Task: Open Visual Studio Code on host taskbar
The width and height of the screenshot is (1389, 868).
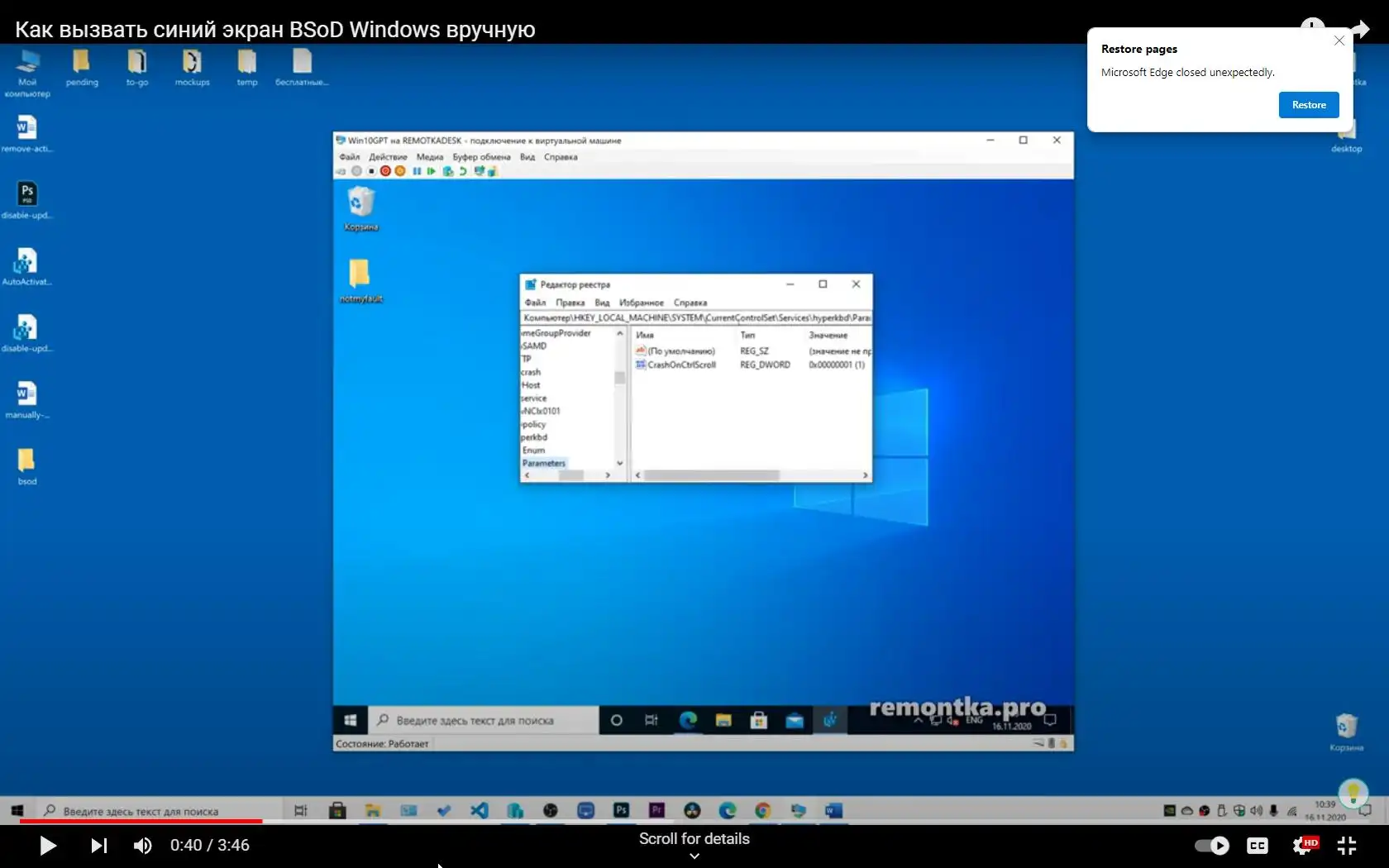Action: pyautogui.click(x=480, y=810)
